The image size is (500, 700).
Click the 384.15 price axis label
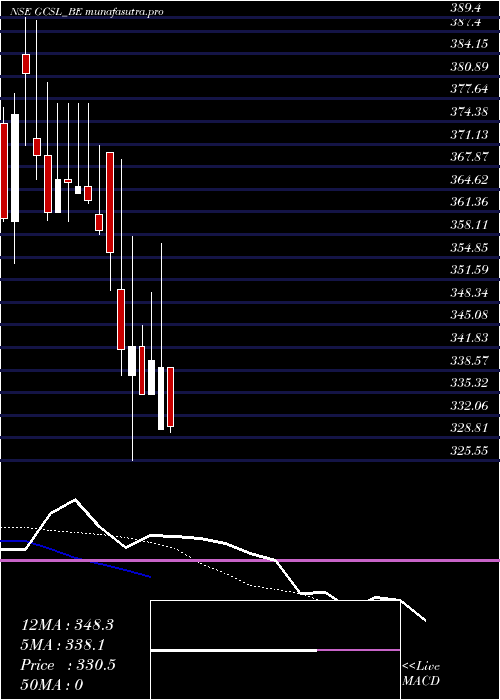(468, 45)
